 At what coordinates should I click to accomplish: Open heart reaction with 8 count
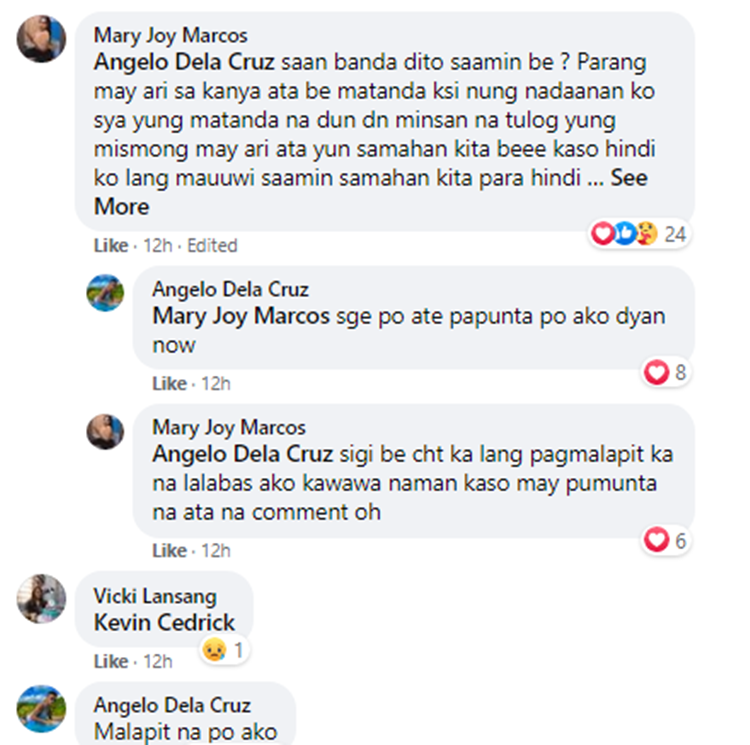click(x=665, y=372)
